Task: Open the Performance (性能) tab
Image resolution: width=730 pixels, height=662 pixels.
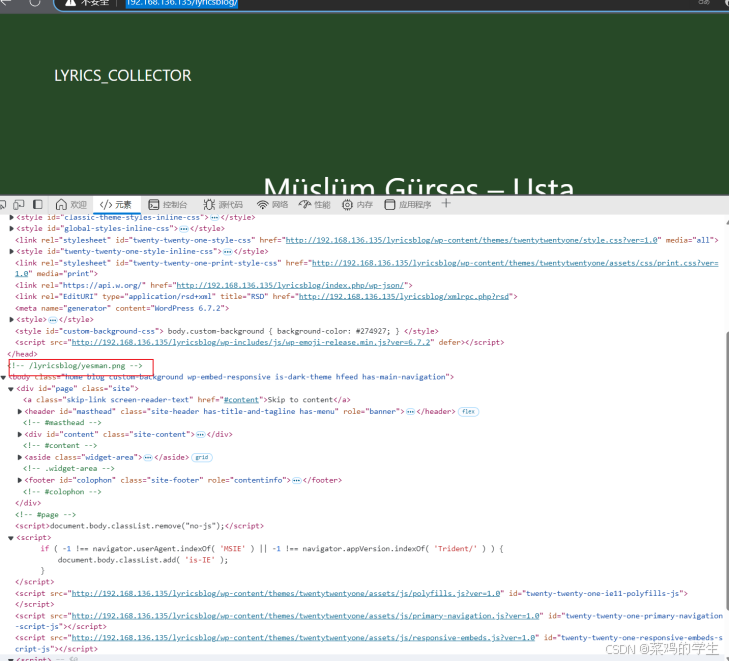Action: coord(314,204)
